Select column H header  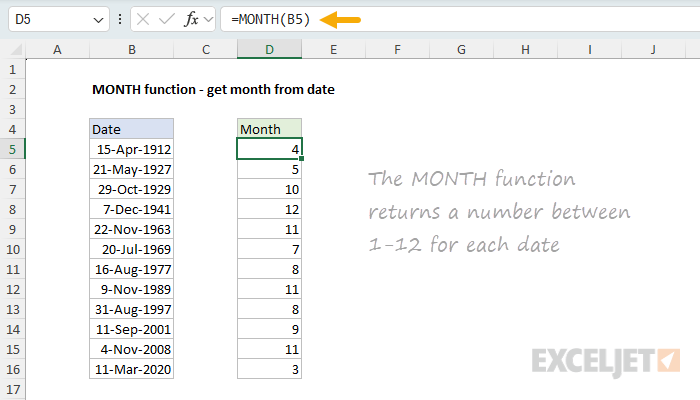click(525, 49)
